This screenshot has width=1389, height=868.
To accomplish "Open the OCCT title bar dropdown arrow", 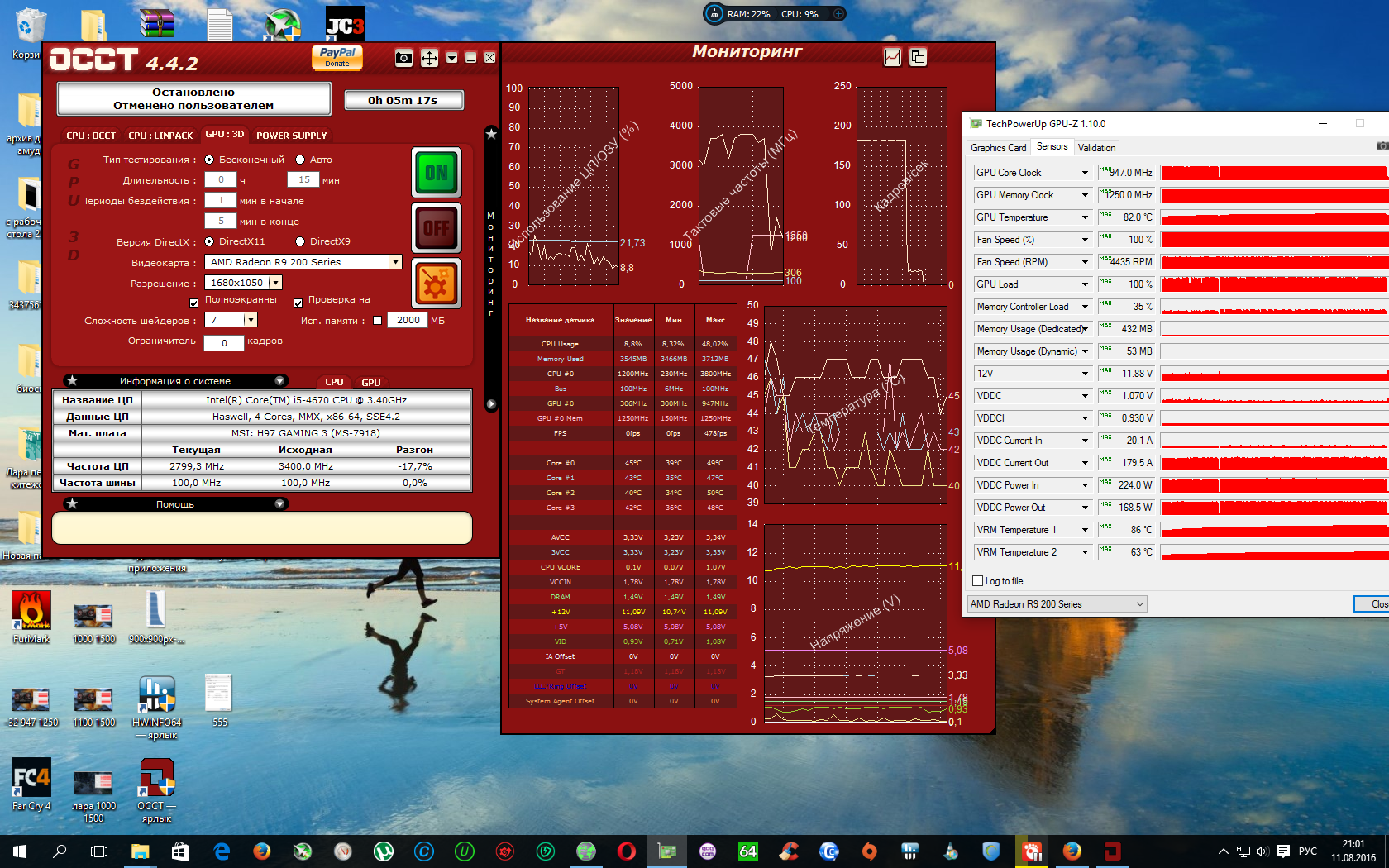I will click(451, 58).
